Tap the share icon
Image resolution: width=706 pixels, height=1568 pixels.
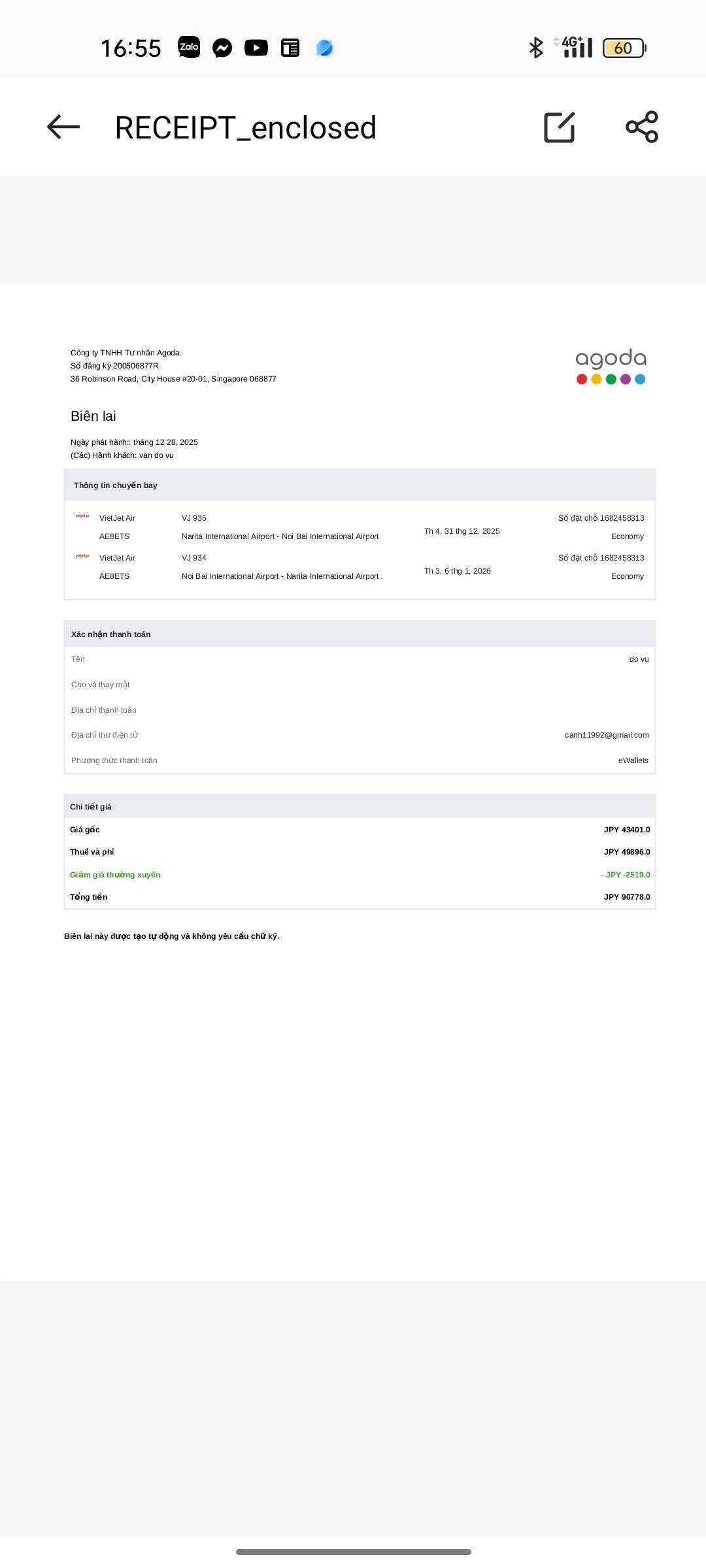click(x=642, y=127)
